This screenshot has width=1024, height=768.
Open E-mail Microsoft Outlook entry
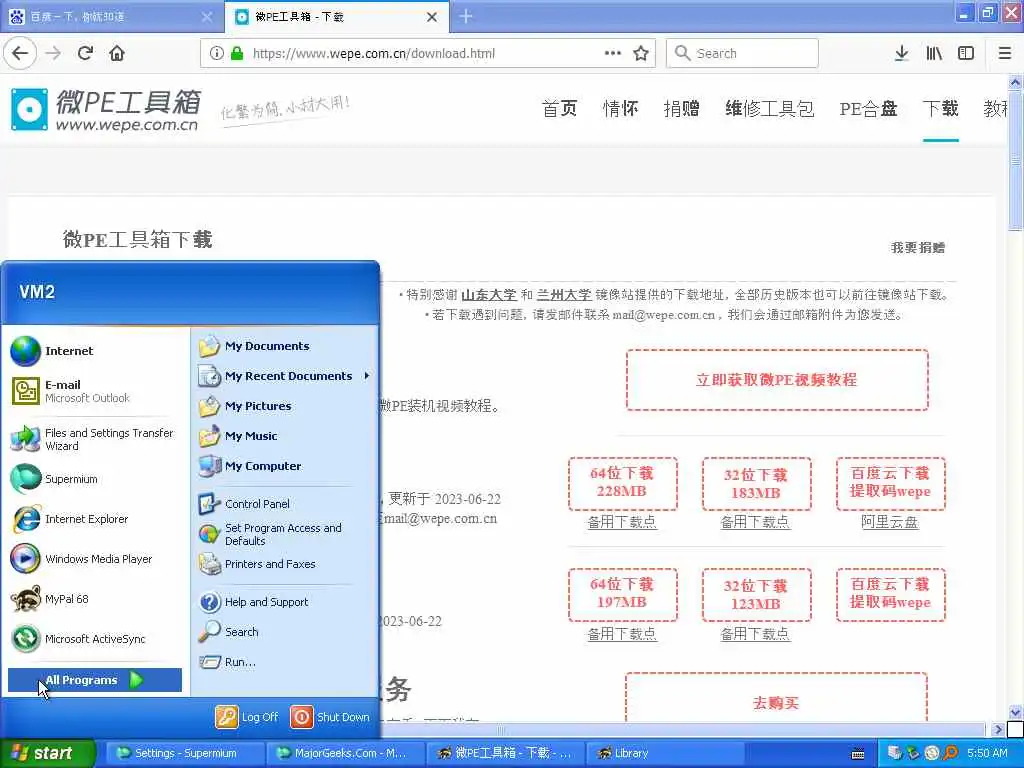pos(96,391)
